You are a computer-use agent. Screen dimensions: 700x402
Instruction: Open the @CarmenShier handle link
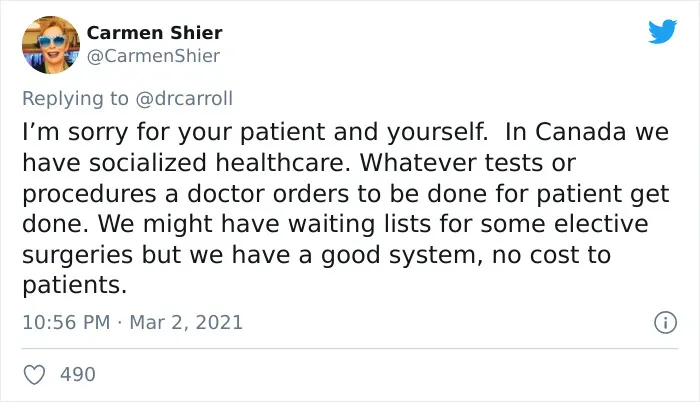tap(153, 56)
